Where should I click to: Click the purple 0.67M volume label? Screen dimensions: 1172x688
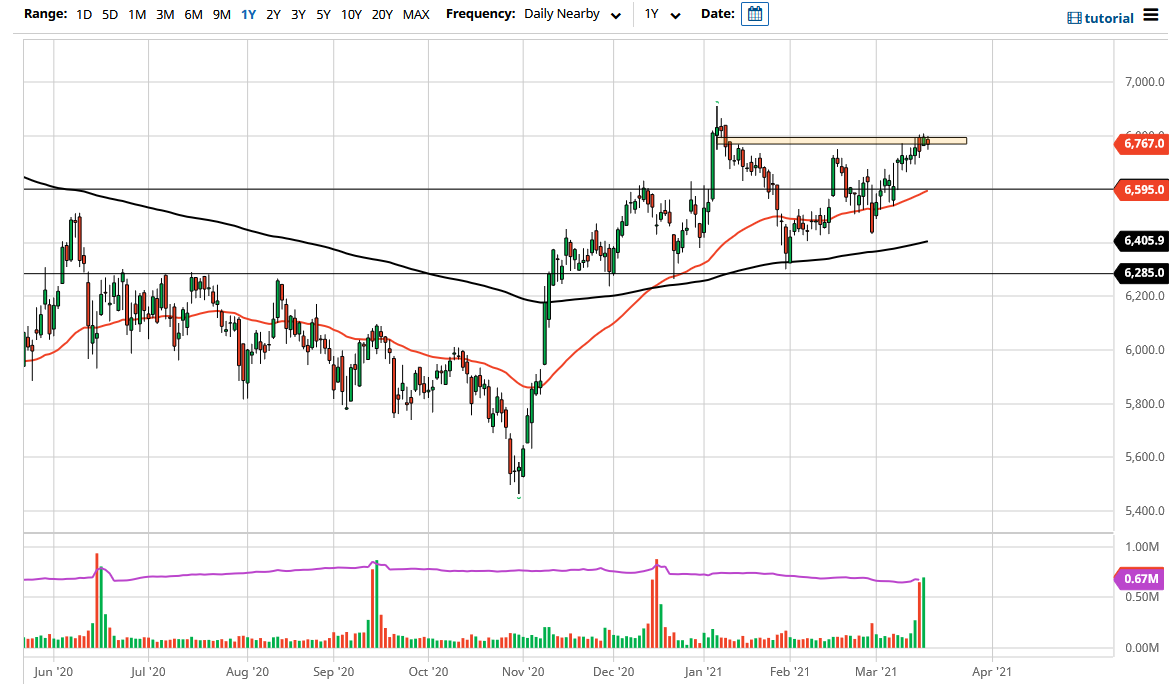click(1140, 578)
